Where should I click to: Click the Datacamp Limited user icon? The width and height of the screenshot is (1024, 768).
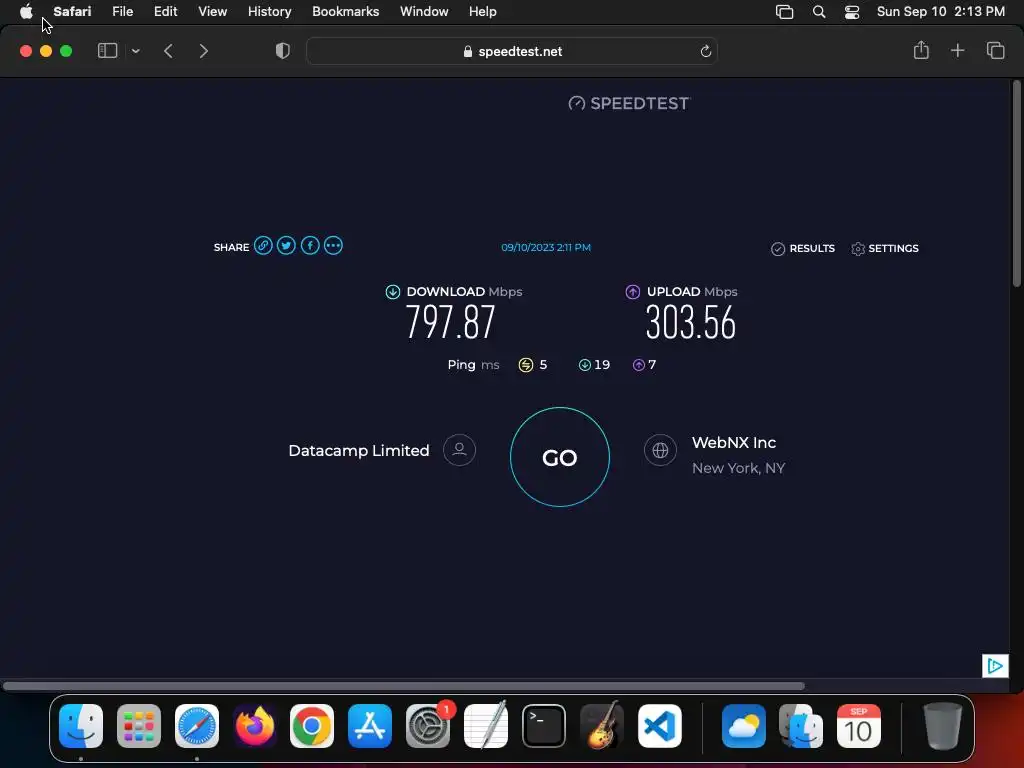459,450
